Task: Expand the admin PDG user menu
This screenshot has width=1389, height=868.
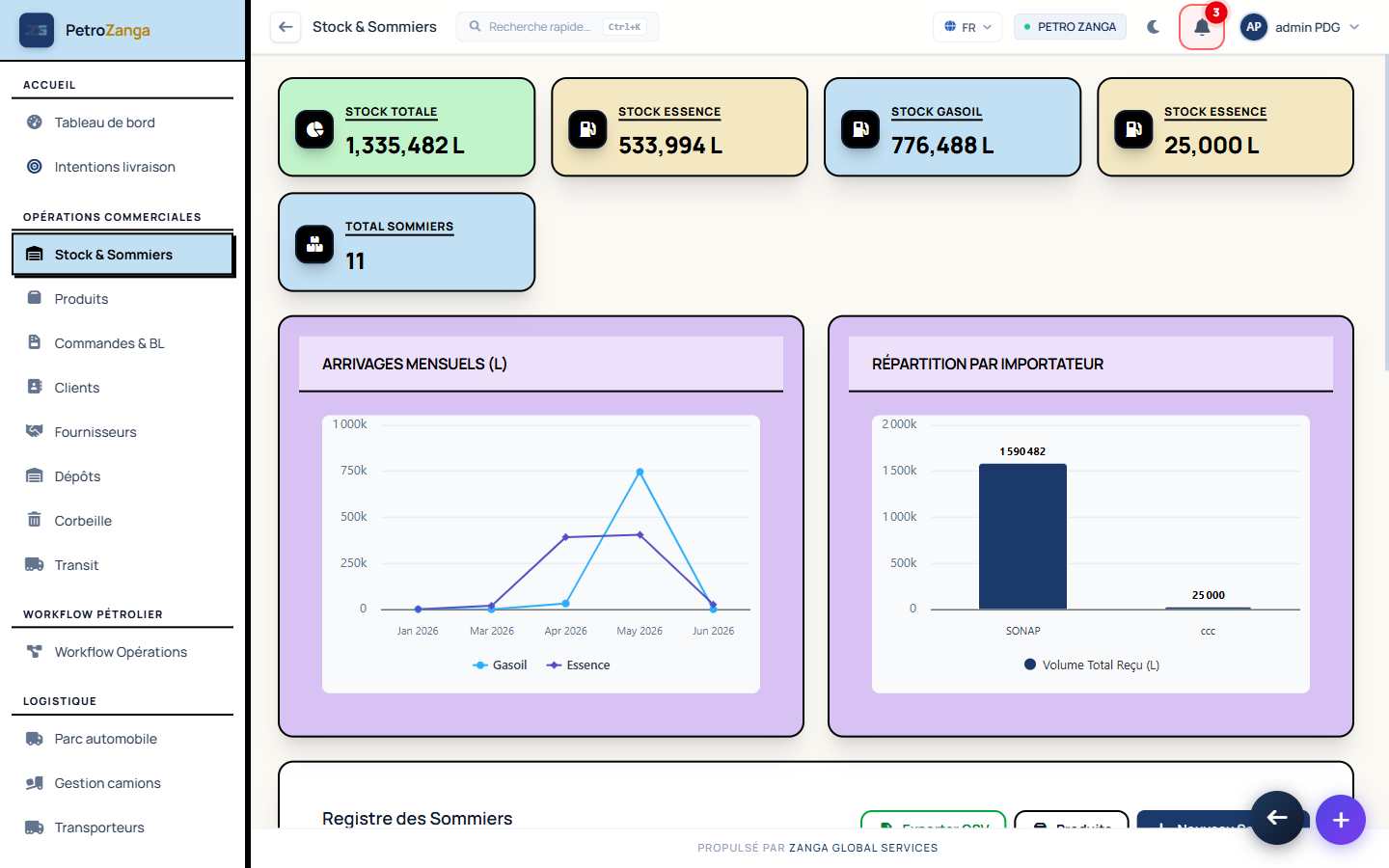Action: (1300, 27)
